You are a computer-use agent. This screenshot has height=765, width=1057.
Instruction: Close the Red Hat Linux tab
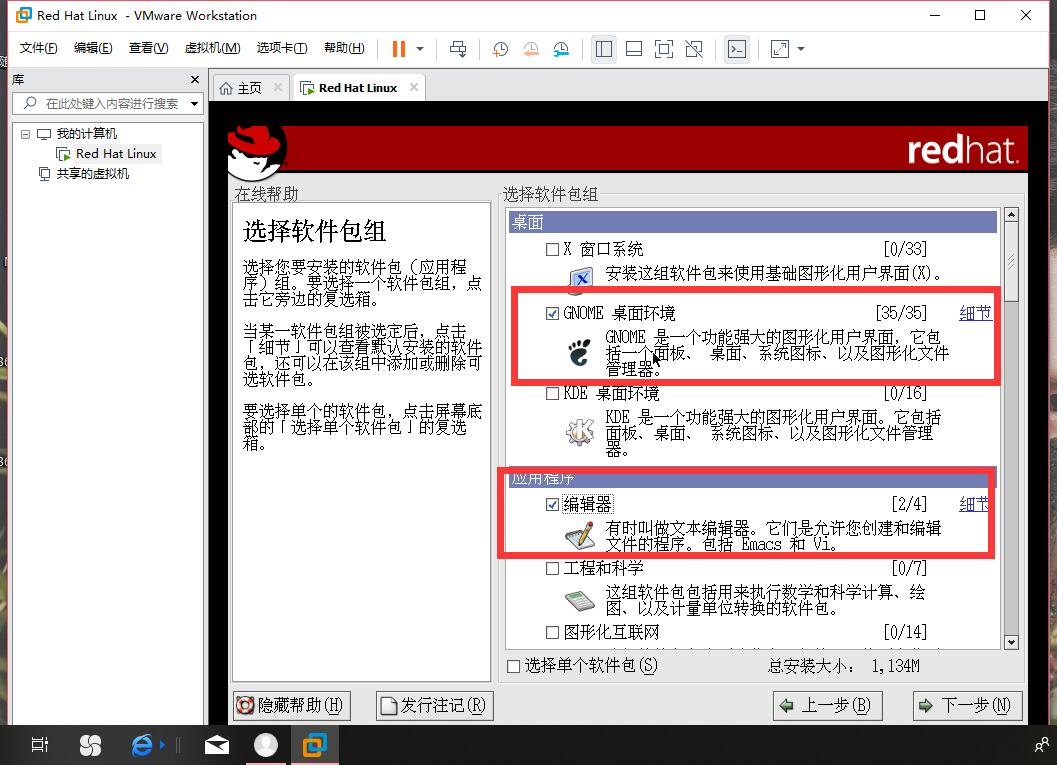[x=414, y=87]
